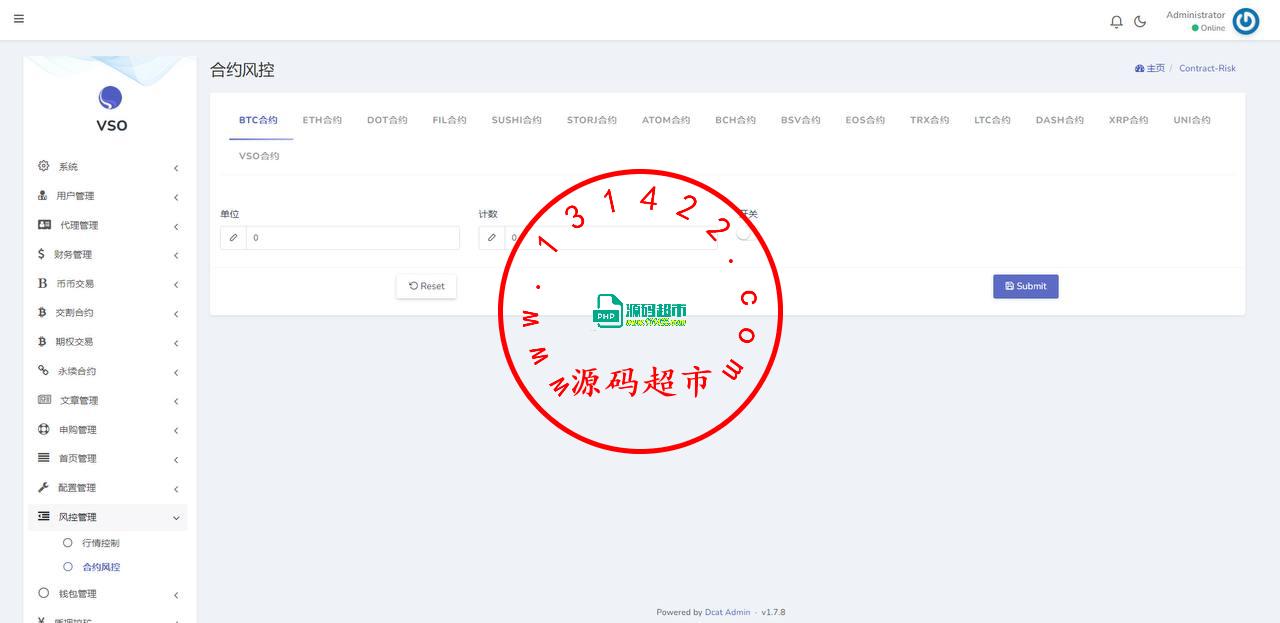Click the bars icon beside 首页管理

click(x=43, y=458)
